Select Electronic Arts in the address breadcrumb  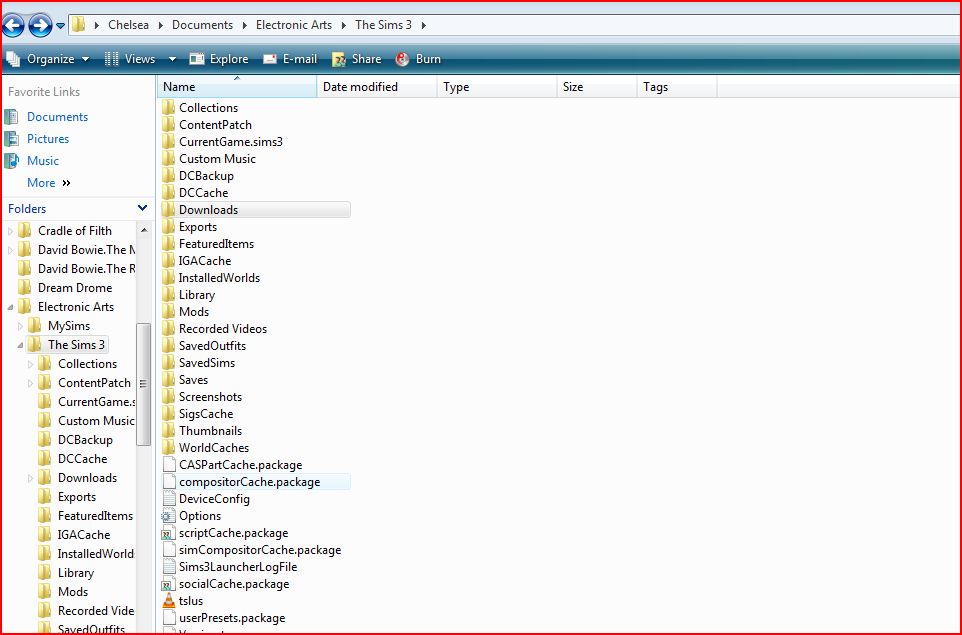294,25
